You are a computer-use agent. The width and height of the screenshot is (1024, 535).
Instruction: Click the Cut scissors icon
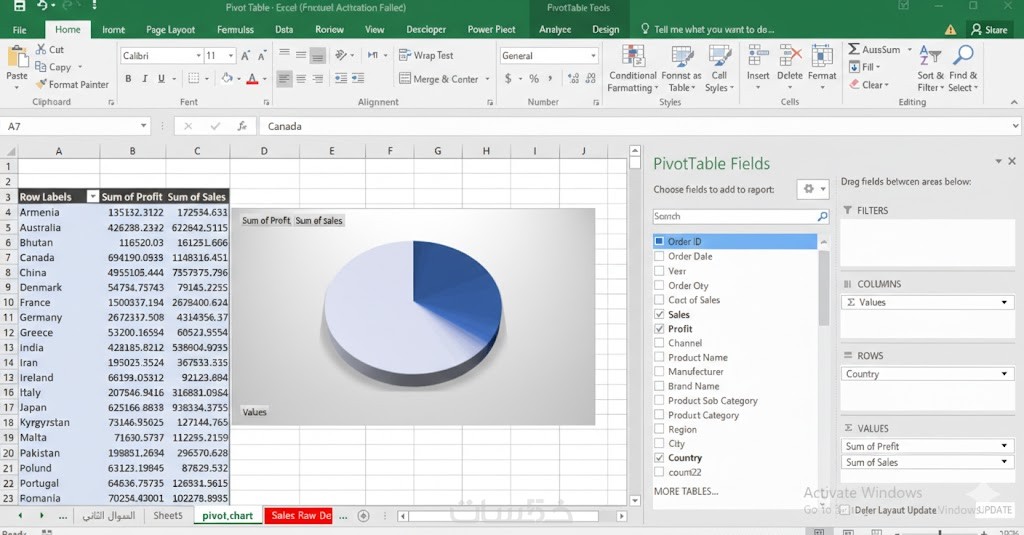40,50
